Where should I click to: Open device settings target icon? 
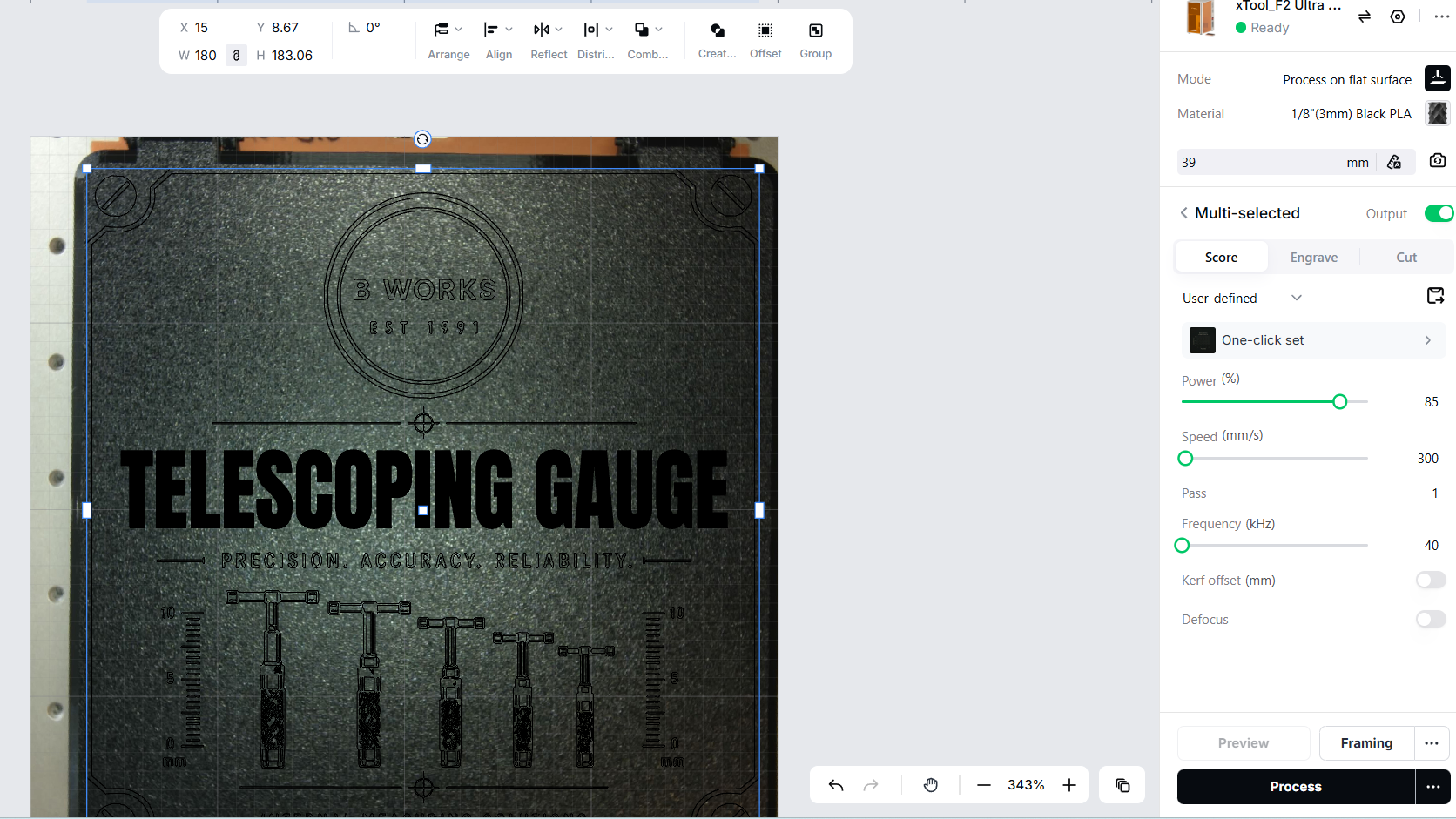click(x=1398, y=17)
